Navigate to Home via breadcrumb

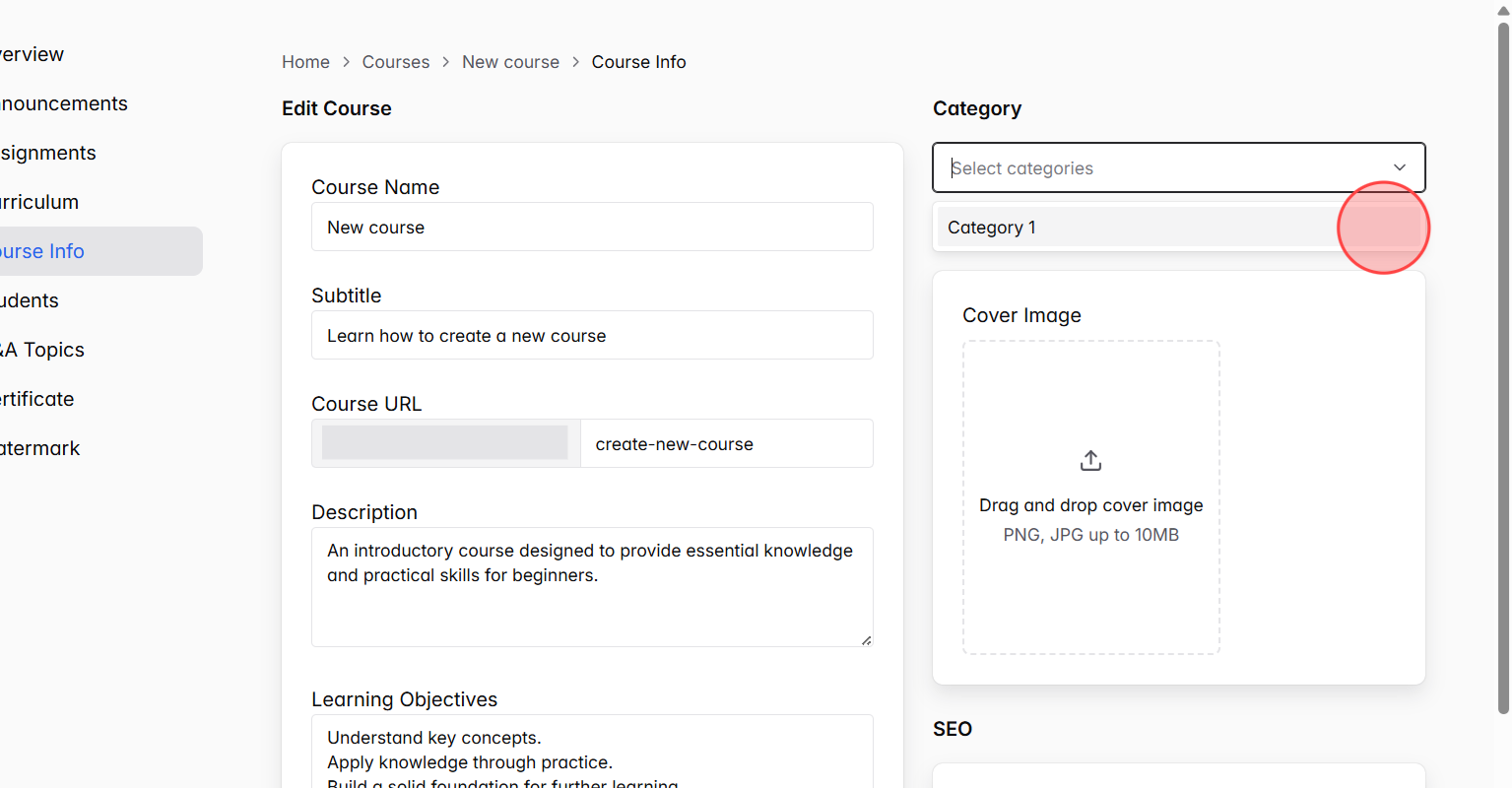(305, 61)
